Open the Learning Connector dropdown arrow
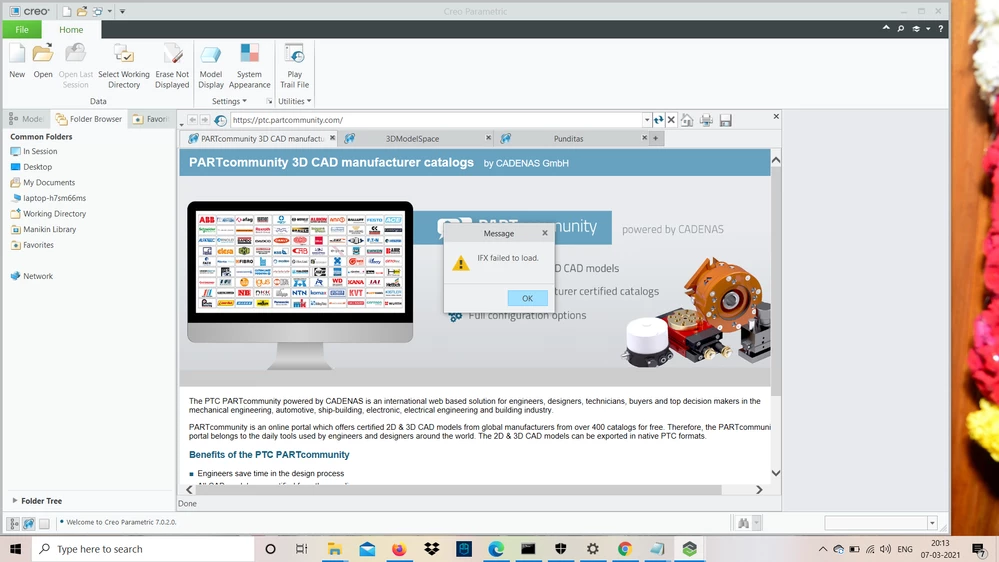This screenshot has height=562, width=999. coord(928,29)
